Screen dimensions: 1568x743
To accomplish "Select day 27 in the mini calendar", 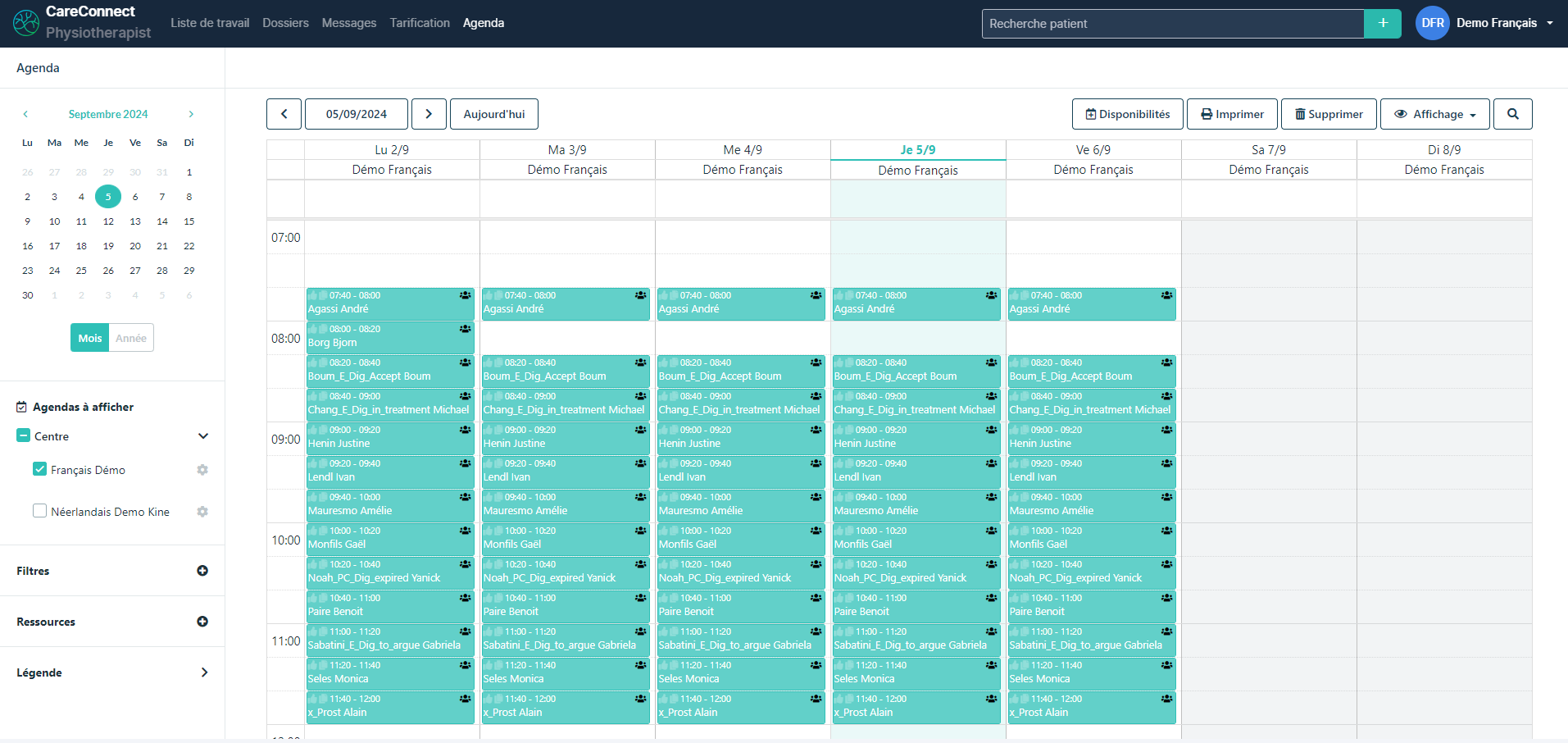I will 135,271.
